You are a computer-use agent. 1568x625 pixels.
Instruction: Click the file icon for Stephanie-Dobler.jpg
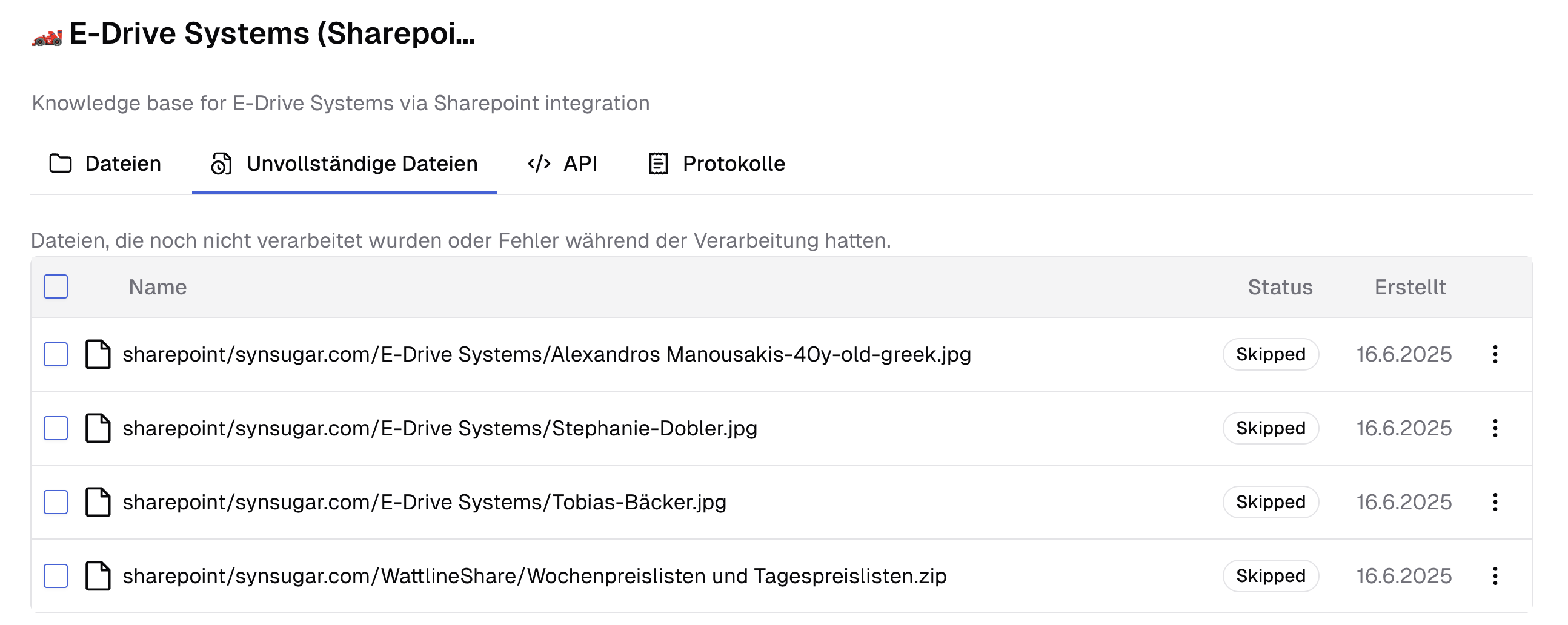point(99,428)
